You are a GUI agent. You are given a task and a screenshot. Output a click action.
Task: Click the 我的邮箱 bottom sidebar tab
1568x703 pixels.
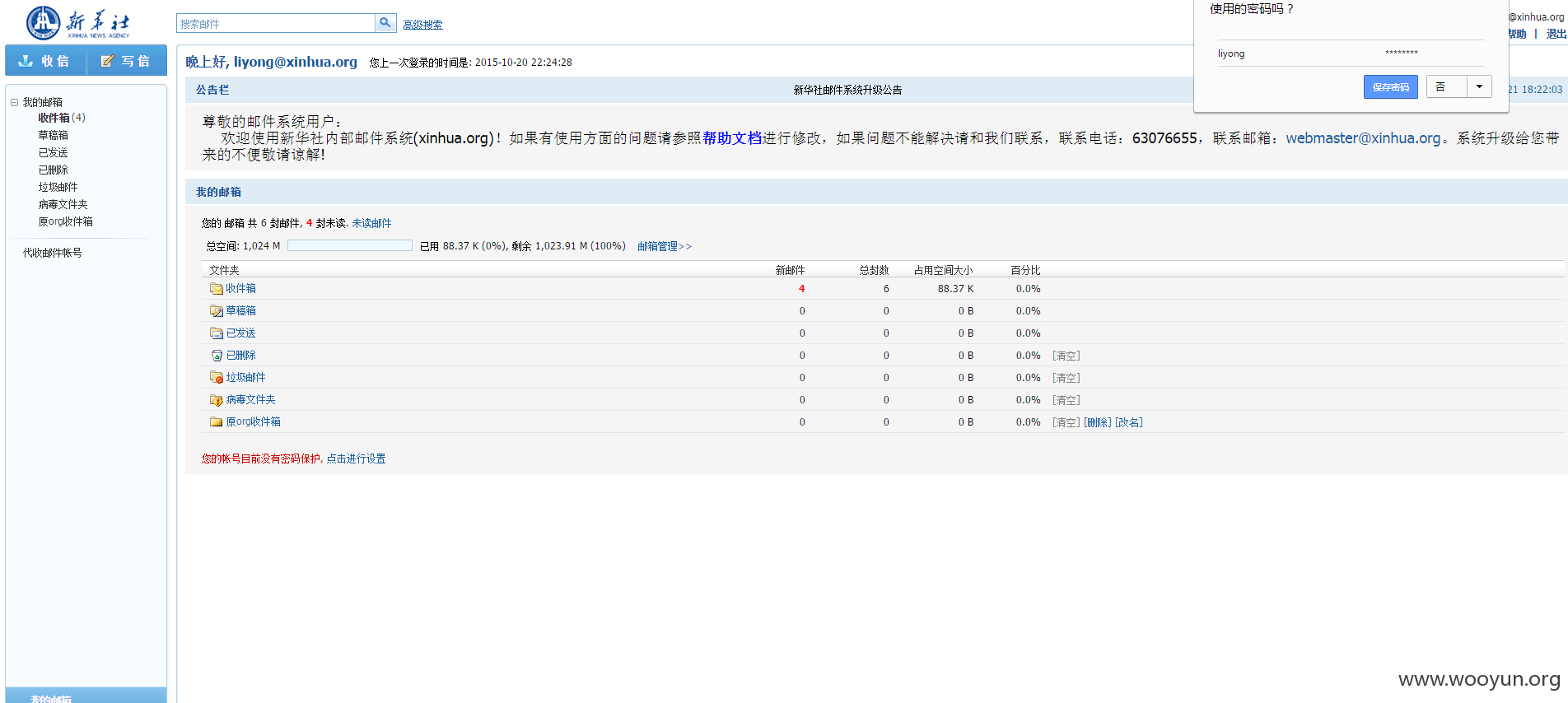pos(86,696)
